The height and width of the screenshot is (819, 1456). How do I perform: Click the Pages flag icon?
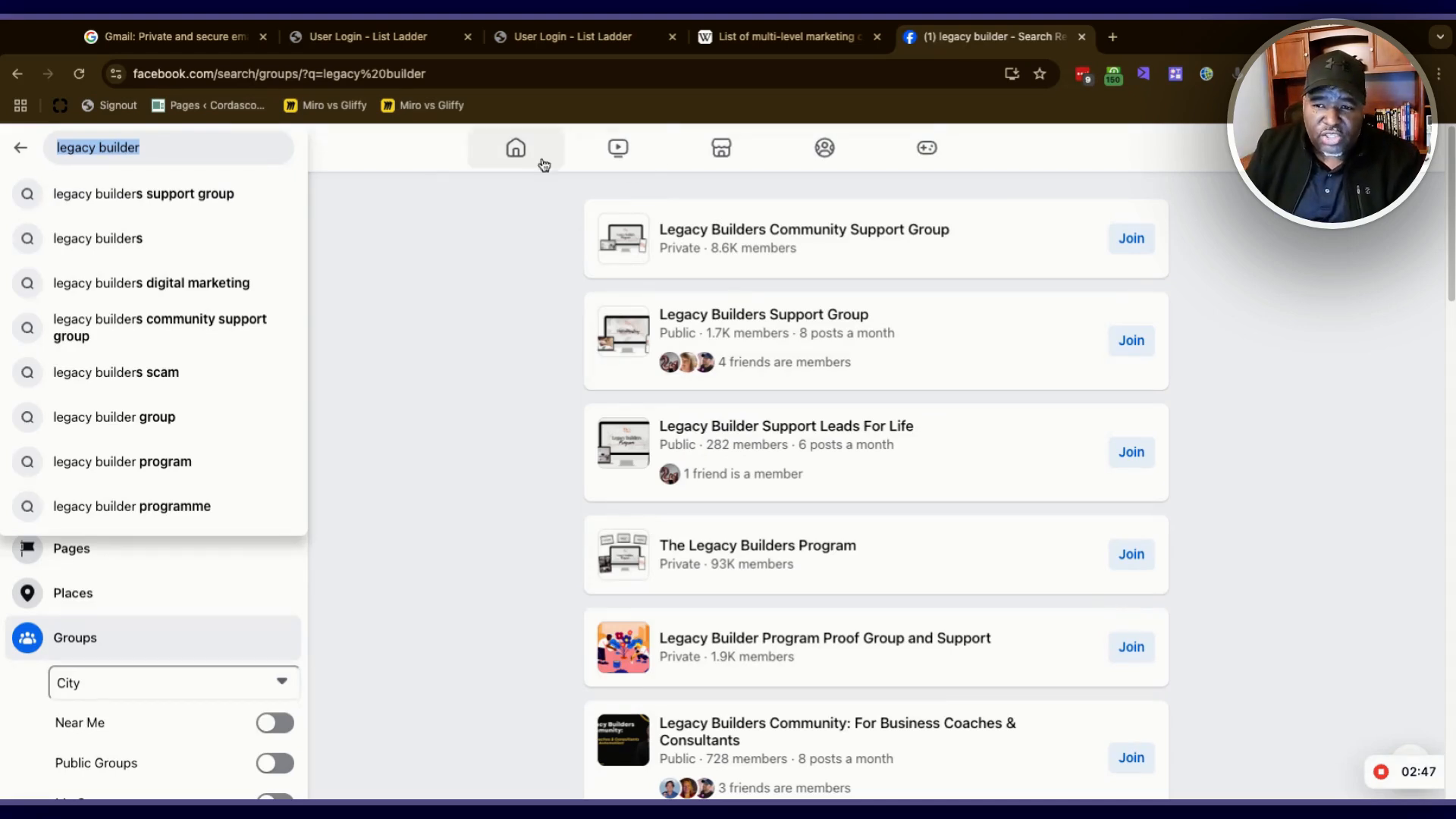pos(27,548)
